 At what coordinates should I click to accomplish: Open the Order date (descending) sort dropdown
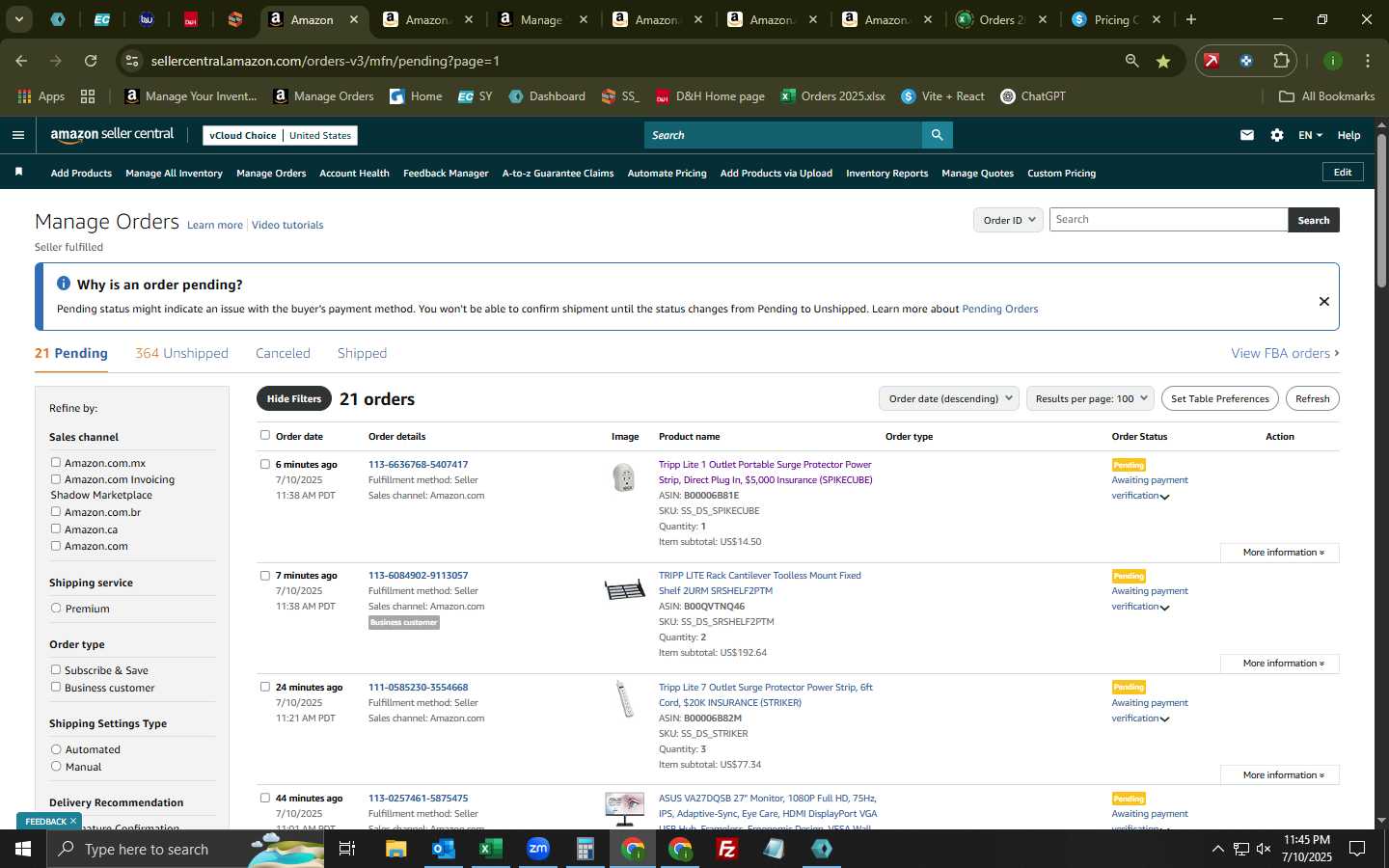[949, 398]
